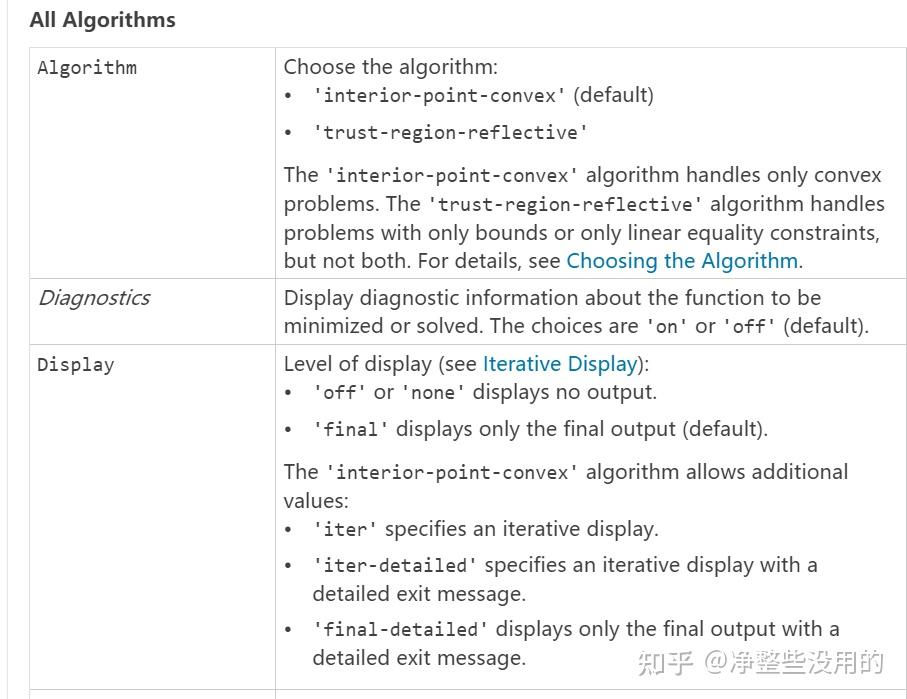Click the 'on' code text in Diagnostics row

coord(667,326)
